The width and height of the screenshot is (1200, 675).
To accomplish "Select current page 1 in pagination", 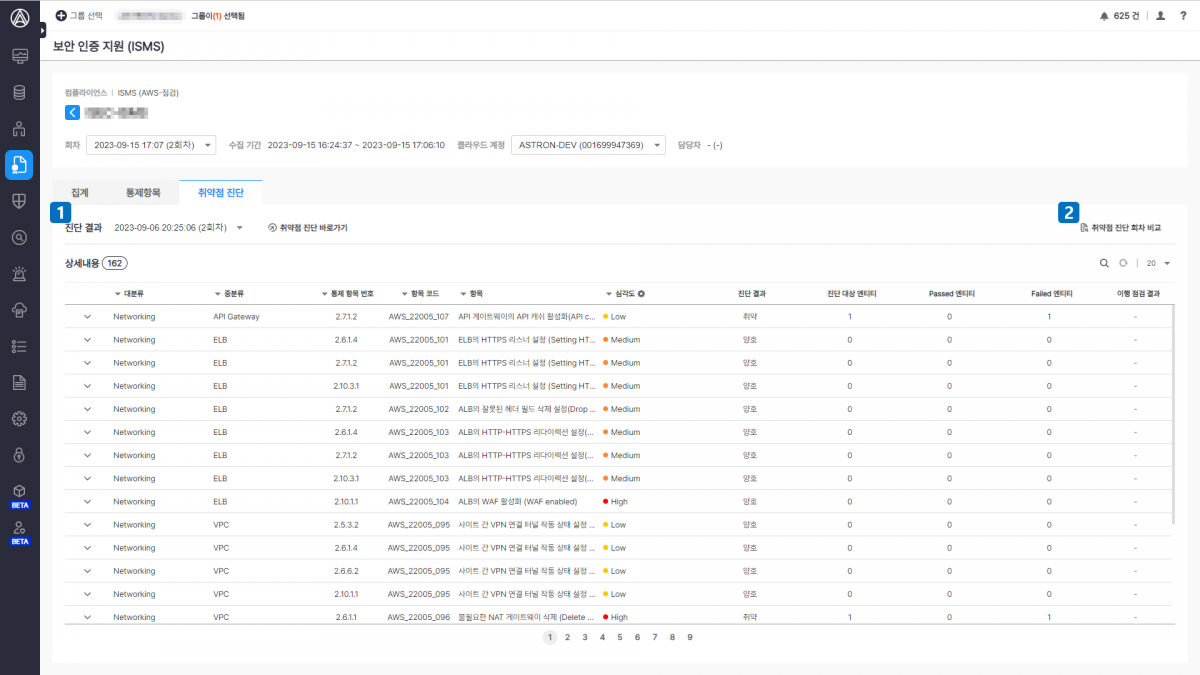I will click(x=549, y=636).
